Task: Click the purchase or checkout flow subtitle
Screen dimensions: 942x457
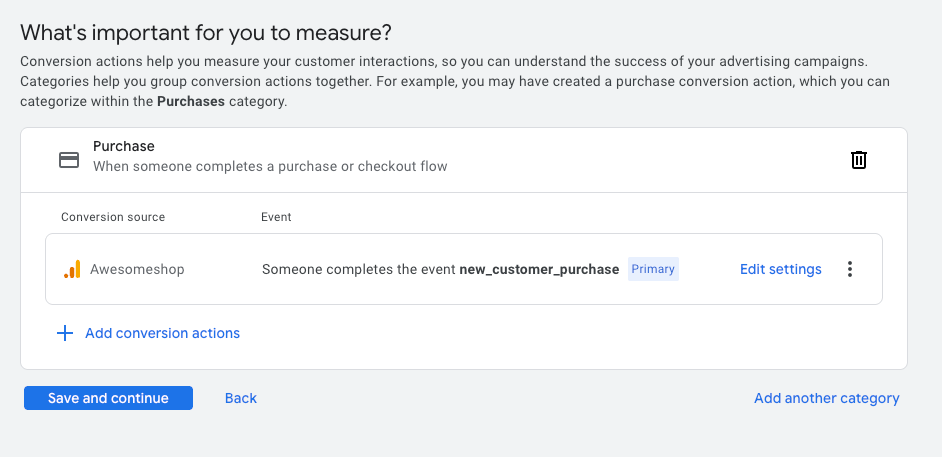Action: pyautogui.click(x=270, y=166)
